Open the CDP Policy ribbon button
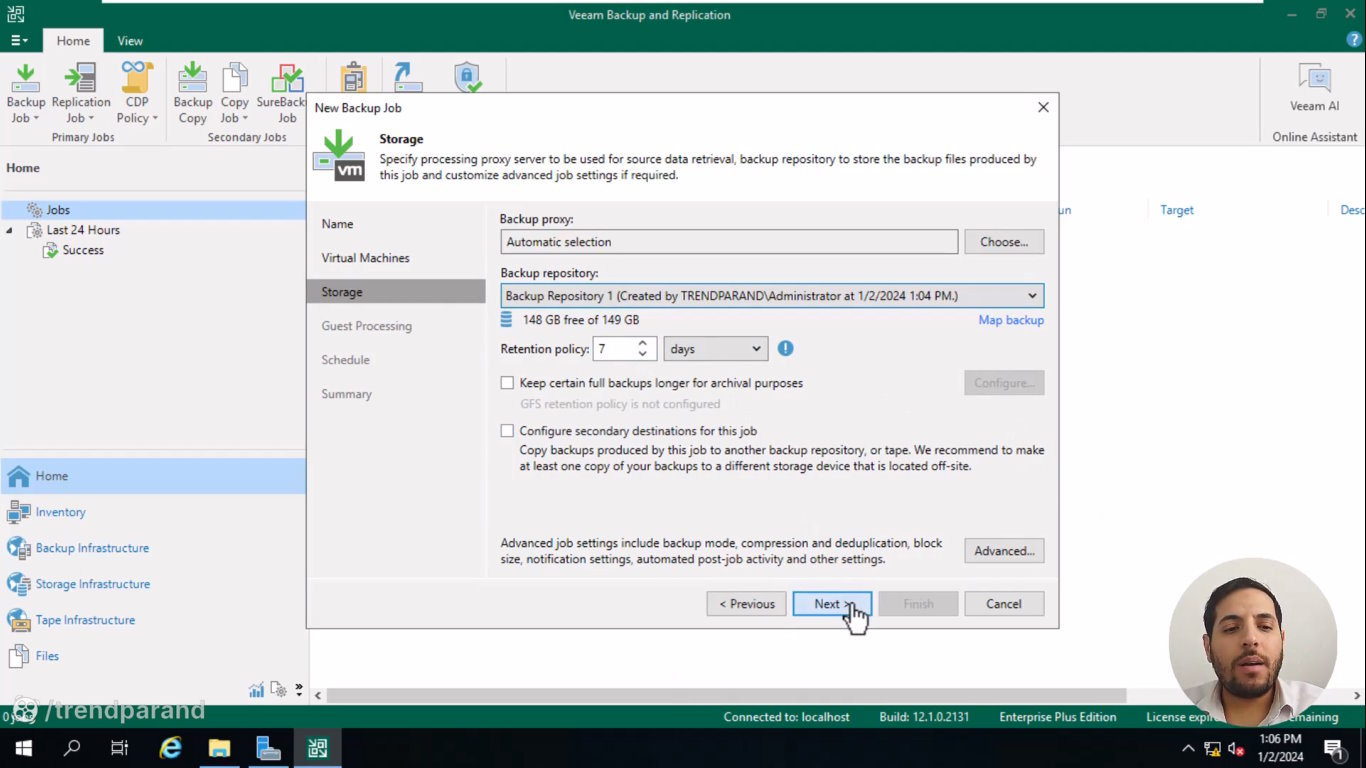The height and width of the screenshot is (768, 1366). [x=137, y=93]
